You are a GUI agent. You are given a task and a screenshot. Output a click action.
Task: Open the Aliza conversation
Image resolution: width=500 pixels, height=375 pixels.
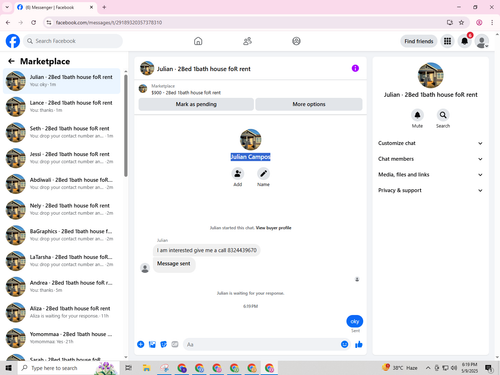(62, 312)
